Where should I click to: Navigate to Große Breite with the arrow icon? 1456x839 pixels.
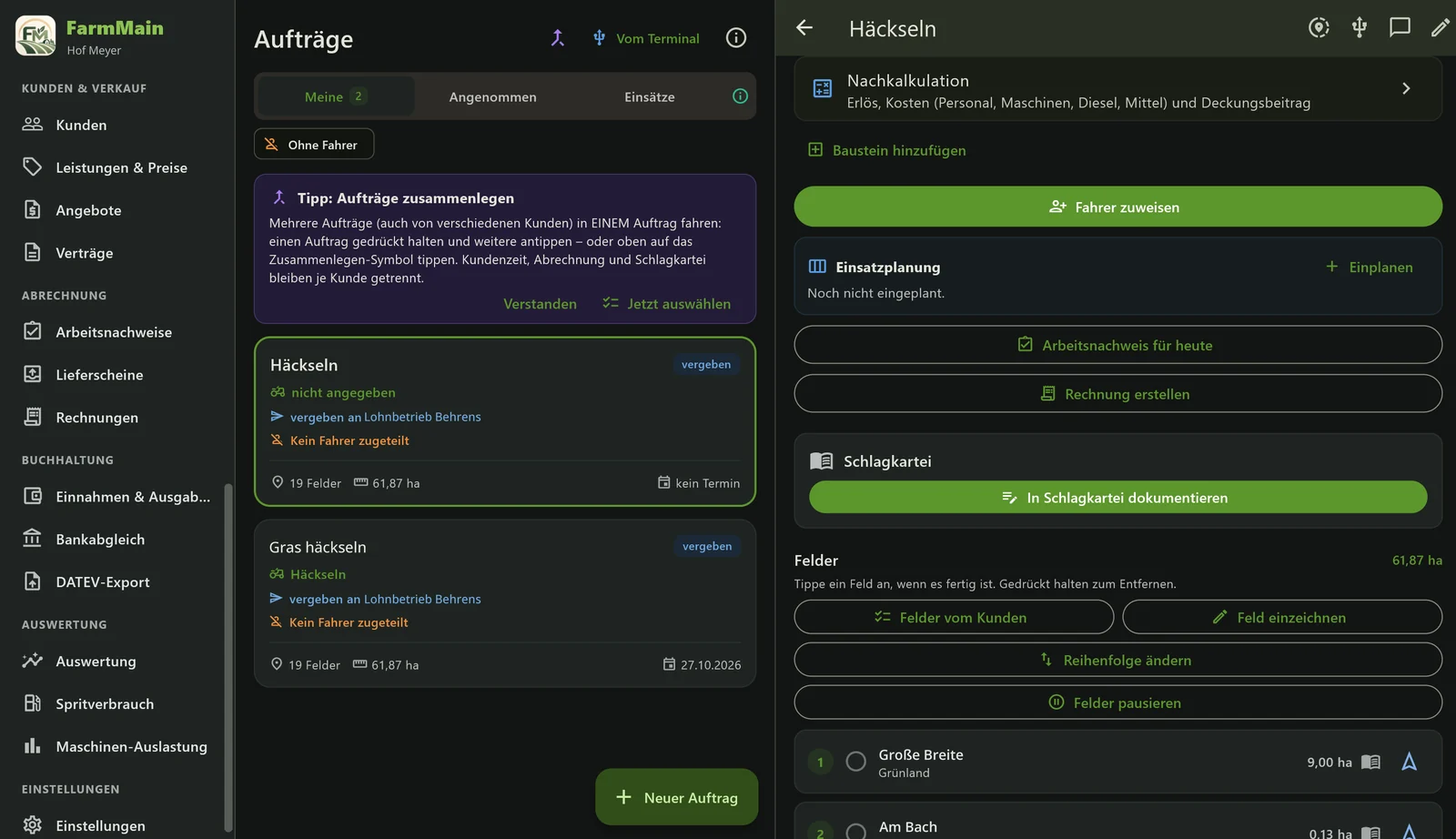point(1410,762)
